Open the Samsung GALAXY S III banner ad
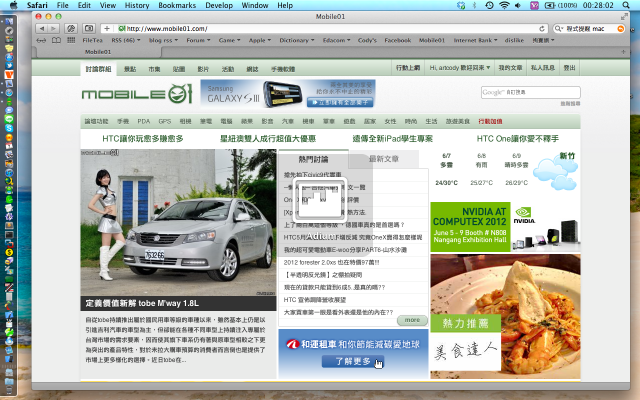640x400 pixels. pyautogui.click(x=288, y=94)
